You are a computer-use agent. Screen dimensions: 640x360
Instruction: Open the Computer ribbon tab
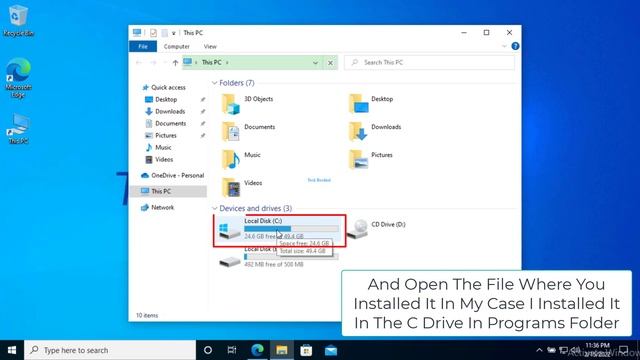coord(177,47)
